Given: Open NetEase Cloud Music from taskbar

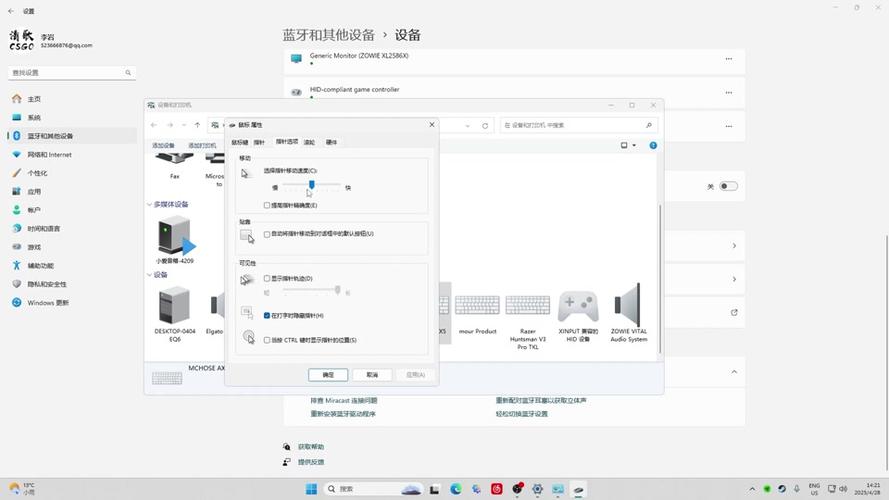Looking at the screenshot, I should pyautogui.click(x=497, y=489).
